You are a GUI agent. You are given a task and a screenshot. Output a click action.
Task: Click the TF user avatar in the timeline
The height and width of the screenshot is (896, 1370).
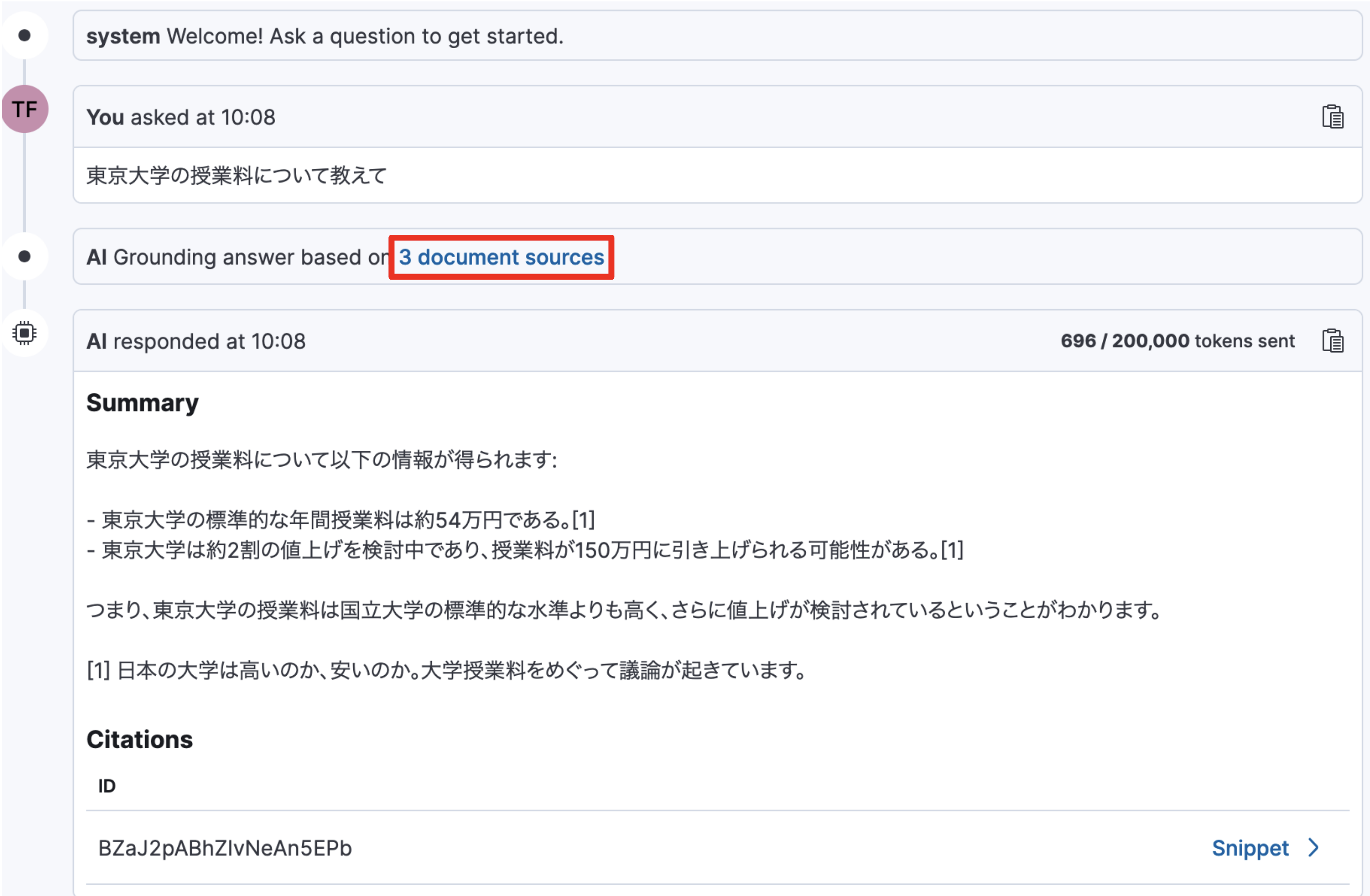(25, 109)
